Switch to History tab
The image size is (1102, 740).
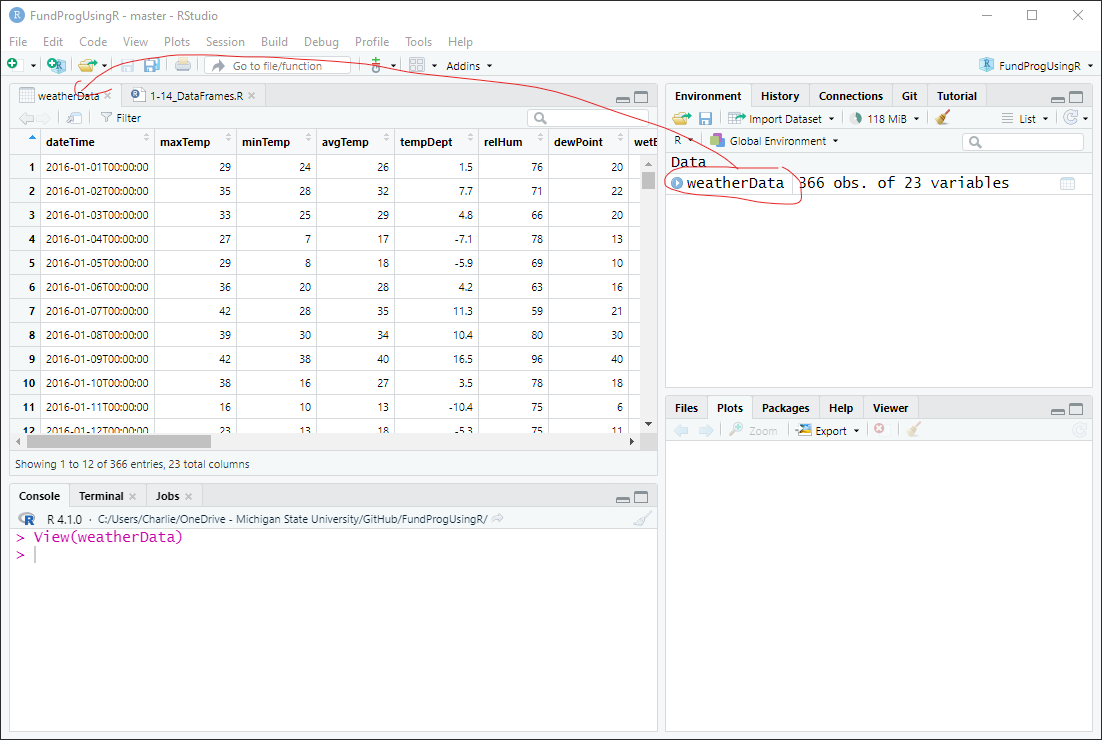[x=779, y=96]
